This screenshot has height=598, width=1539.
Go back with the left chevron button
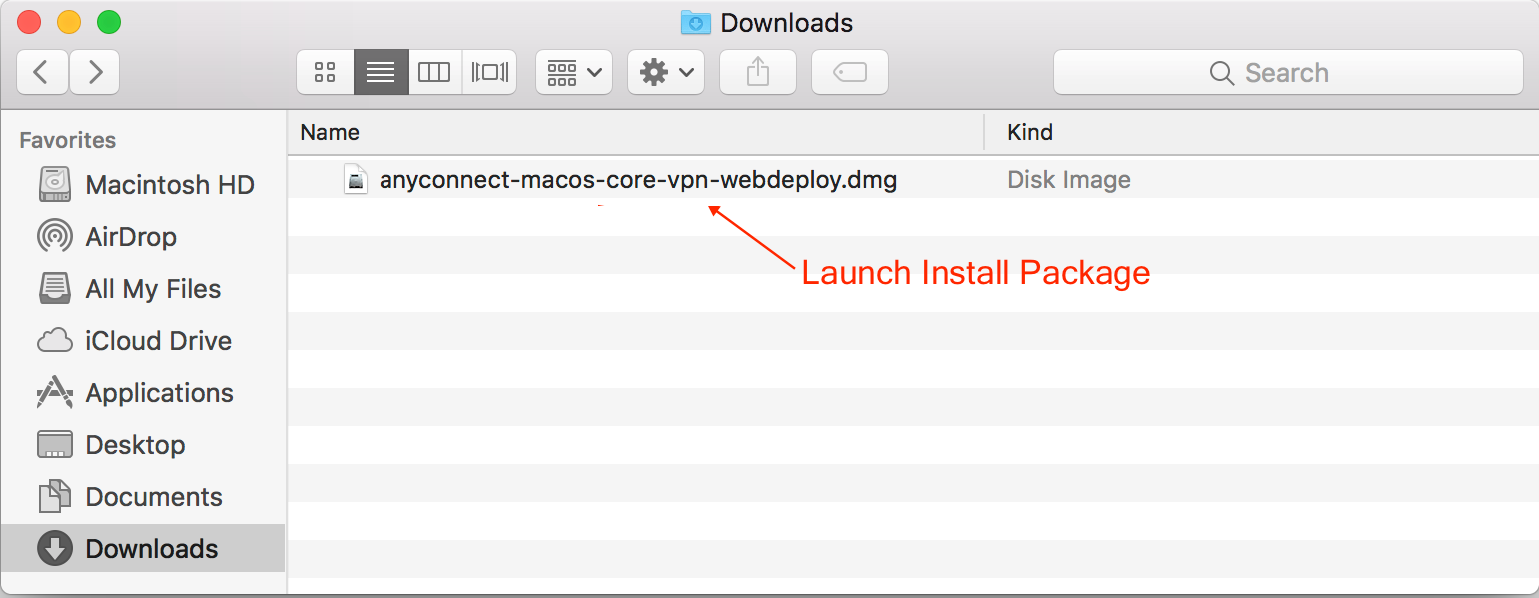point(42,72)
